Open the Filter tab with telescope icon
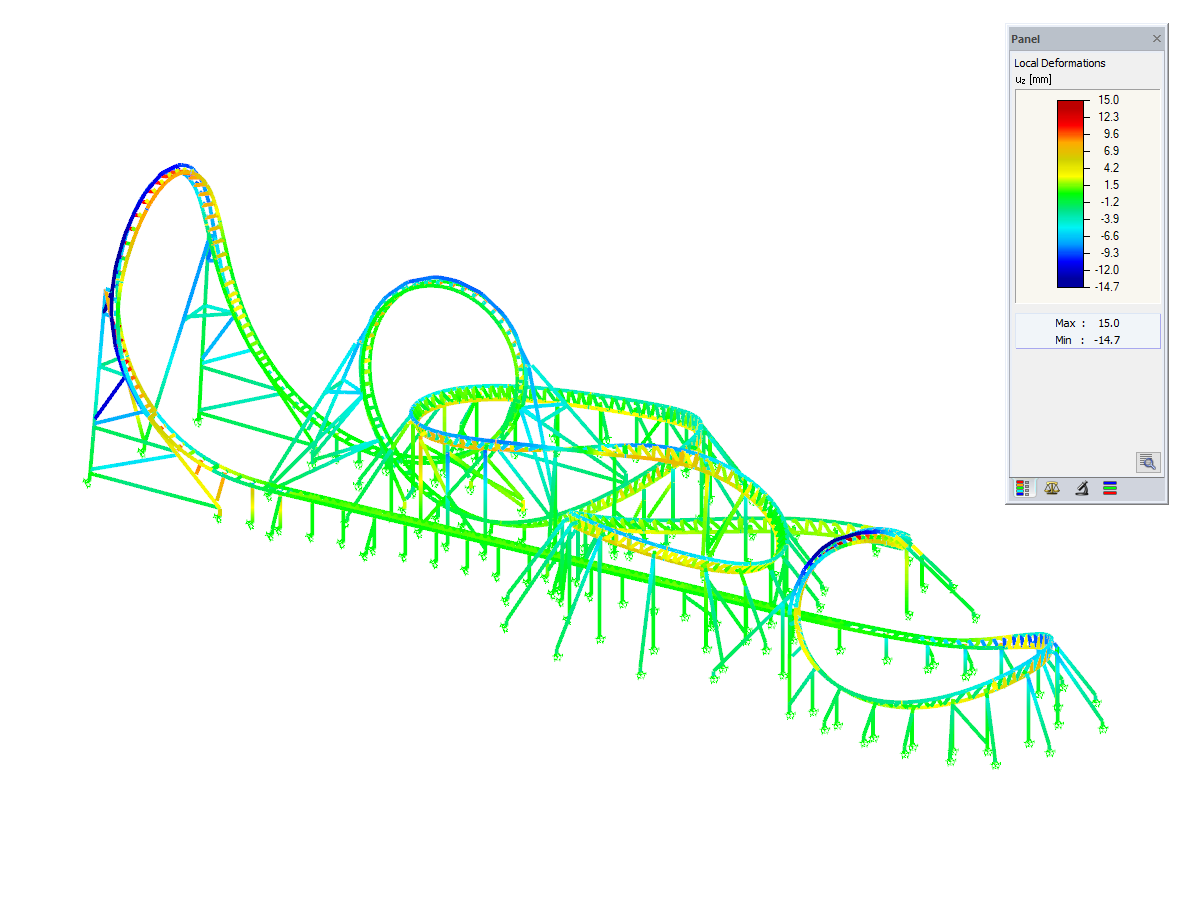 pos(1081,487)
